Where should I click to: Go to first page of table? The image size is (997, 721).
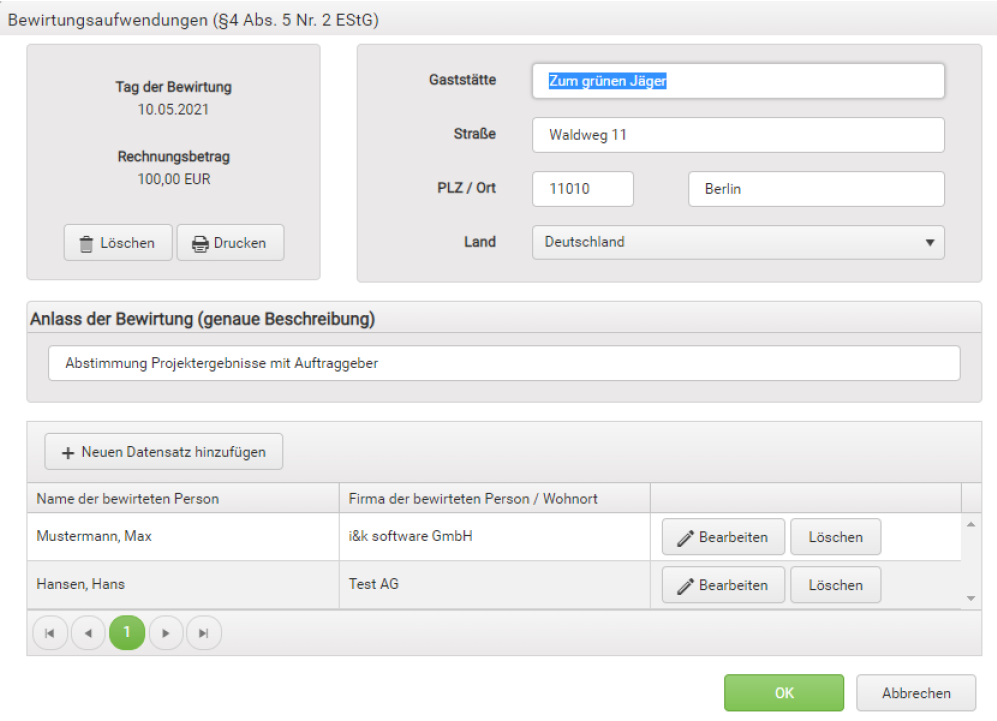51,633
